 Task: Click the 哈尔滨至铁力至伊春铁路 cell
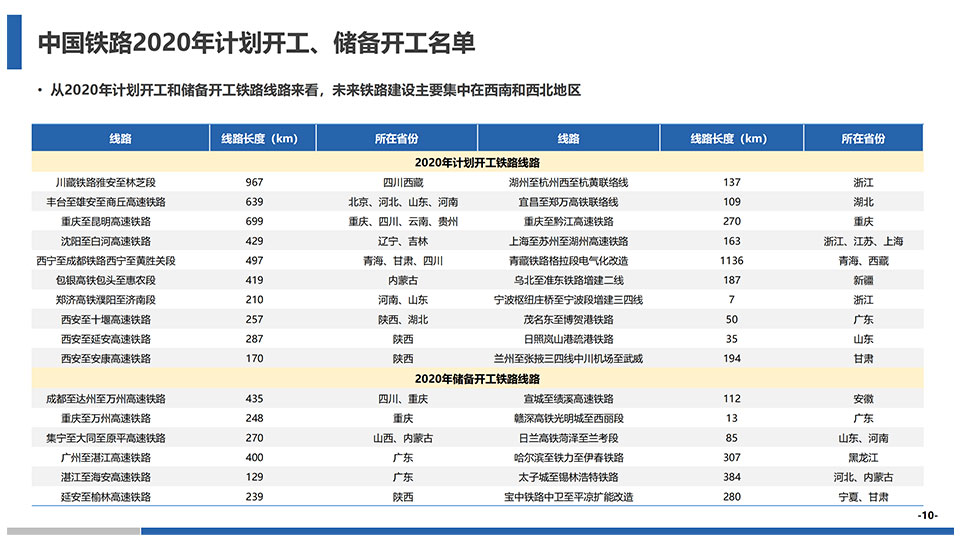tap(568, 457)
